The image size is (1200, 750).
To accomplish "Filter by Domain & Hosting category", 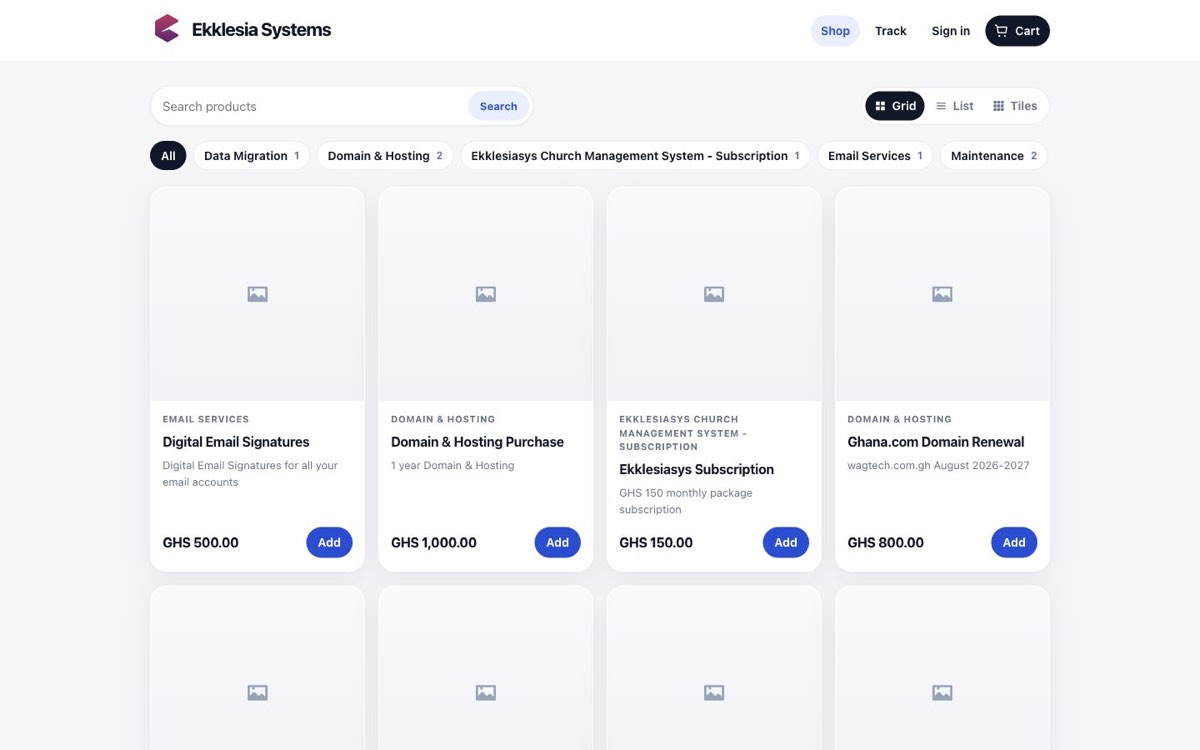I will [x=385, y=156].
